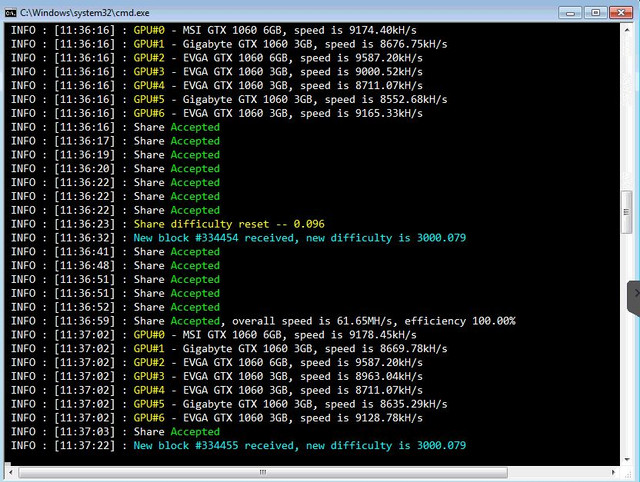This screenshot has height=482, width=640.
Task: Click the title text C:\Windows\system32\cmd.exe
Action: pos(84,13)
